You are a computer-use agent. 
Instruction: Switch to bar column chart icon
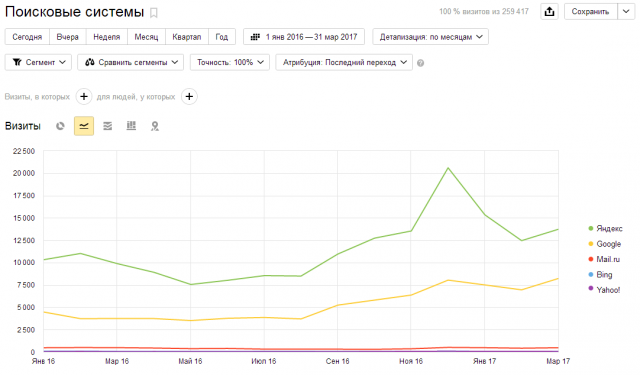(x=131, y=126)
